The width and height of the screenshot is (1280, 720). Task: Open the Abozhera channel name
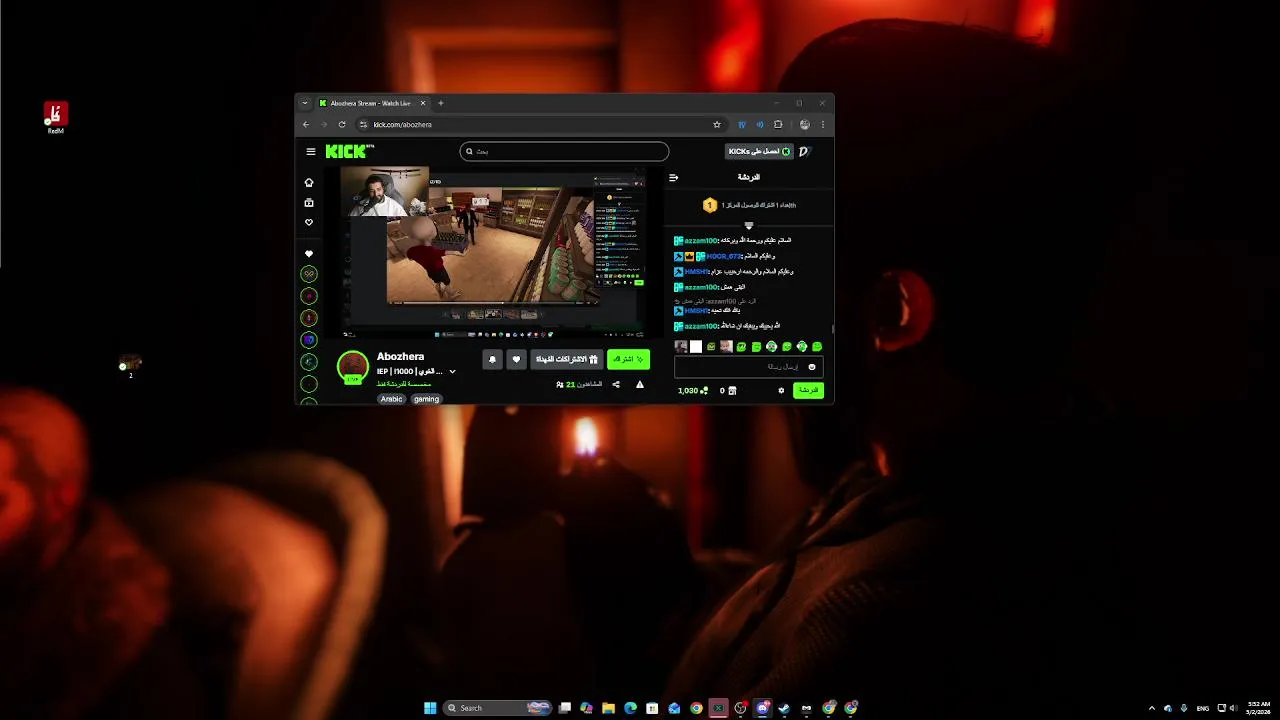click(400, 357)
